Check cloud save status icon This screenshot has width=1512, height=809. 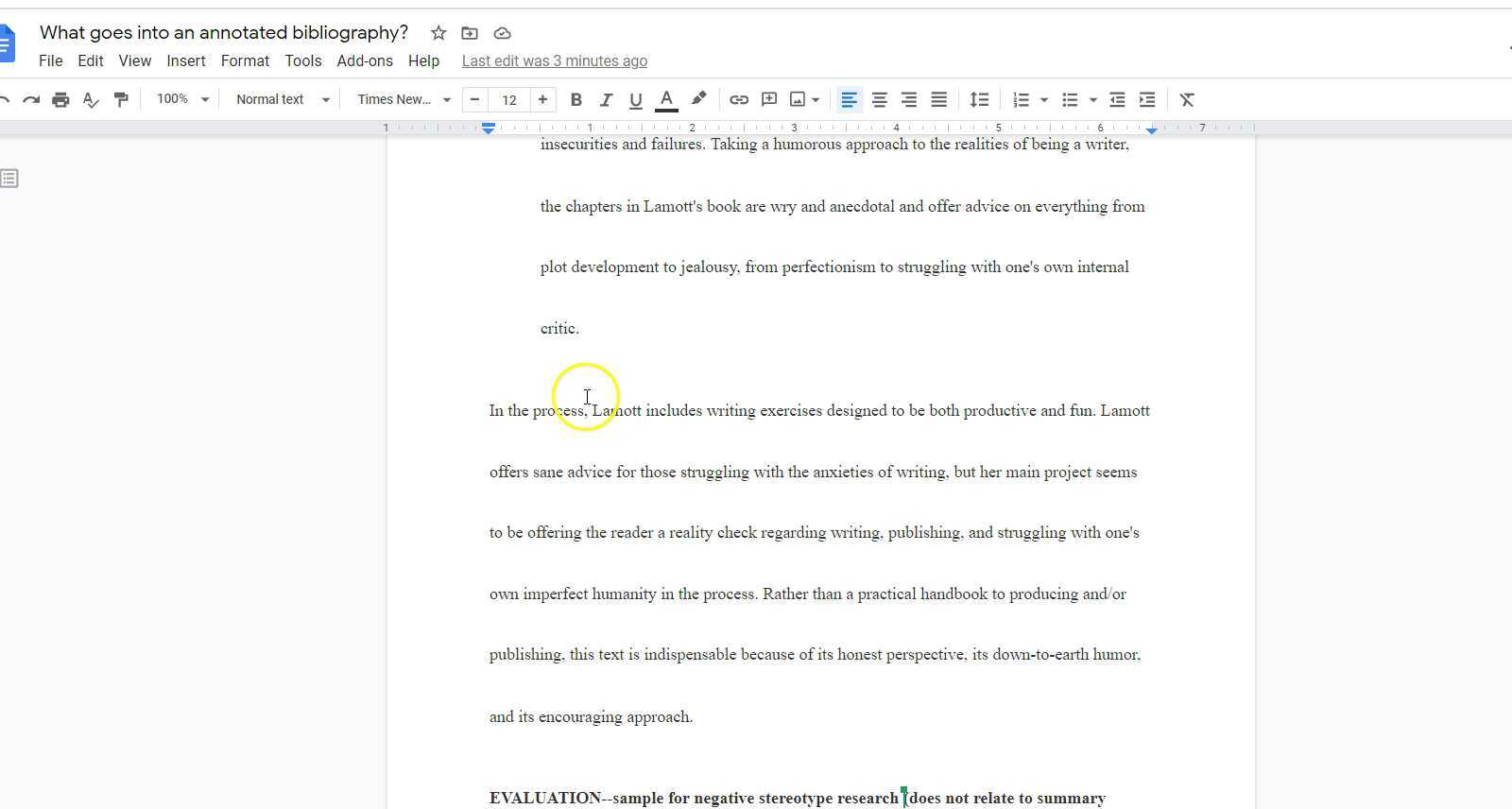click(x=502, y=33)
